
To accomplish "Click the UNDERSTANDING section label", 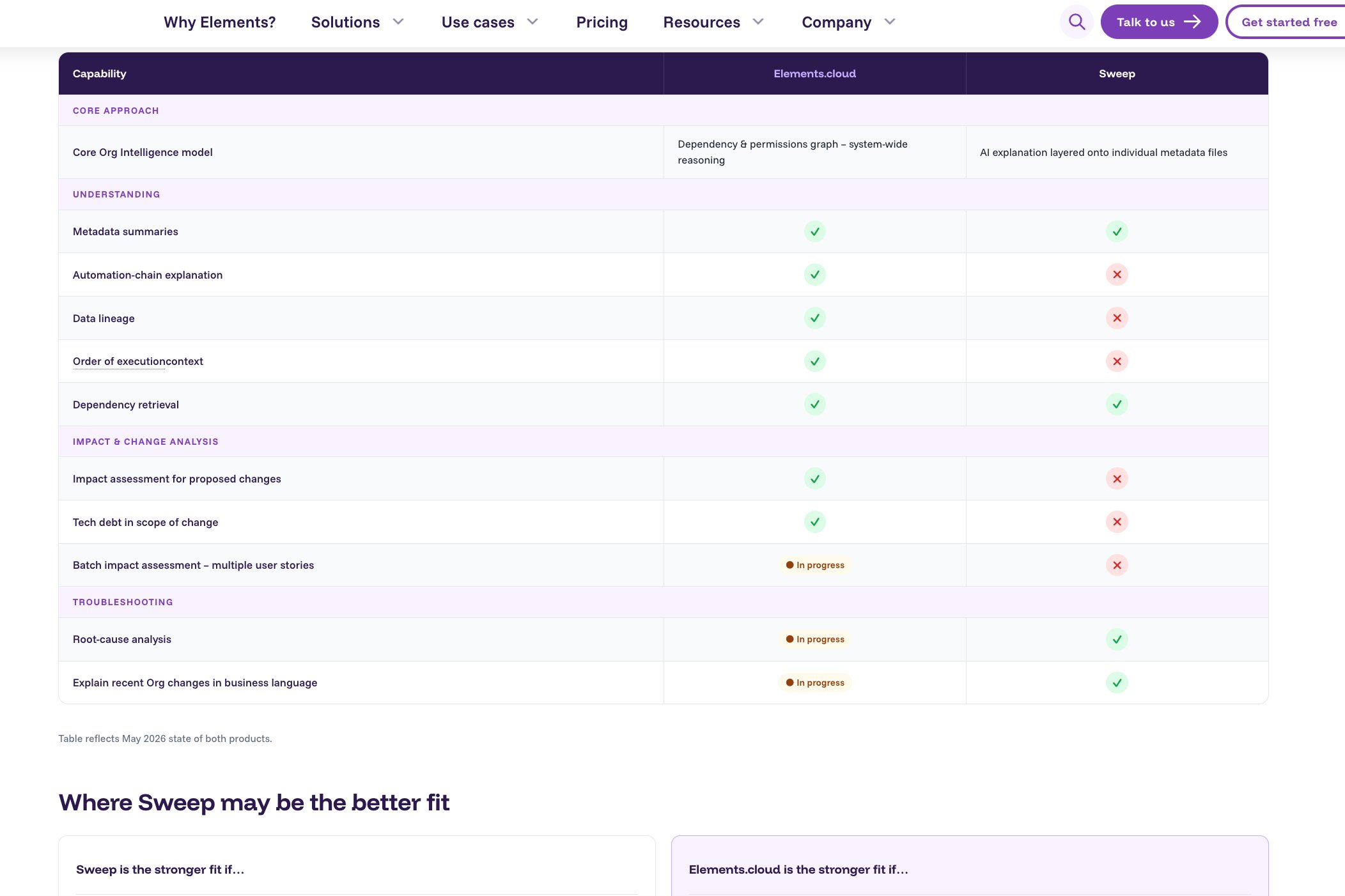I will 116,194.
